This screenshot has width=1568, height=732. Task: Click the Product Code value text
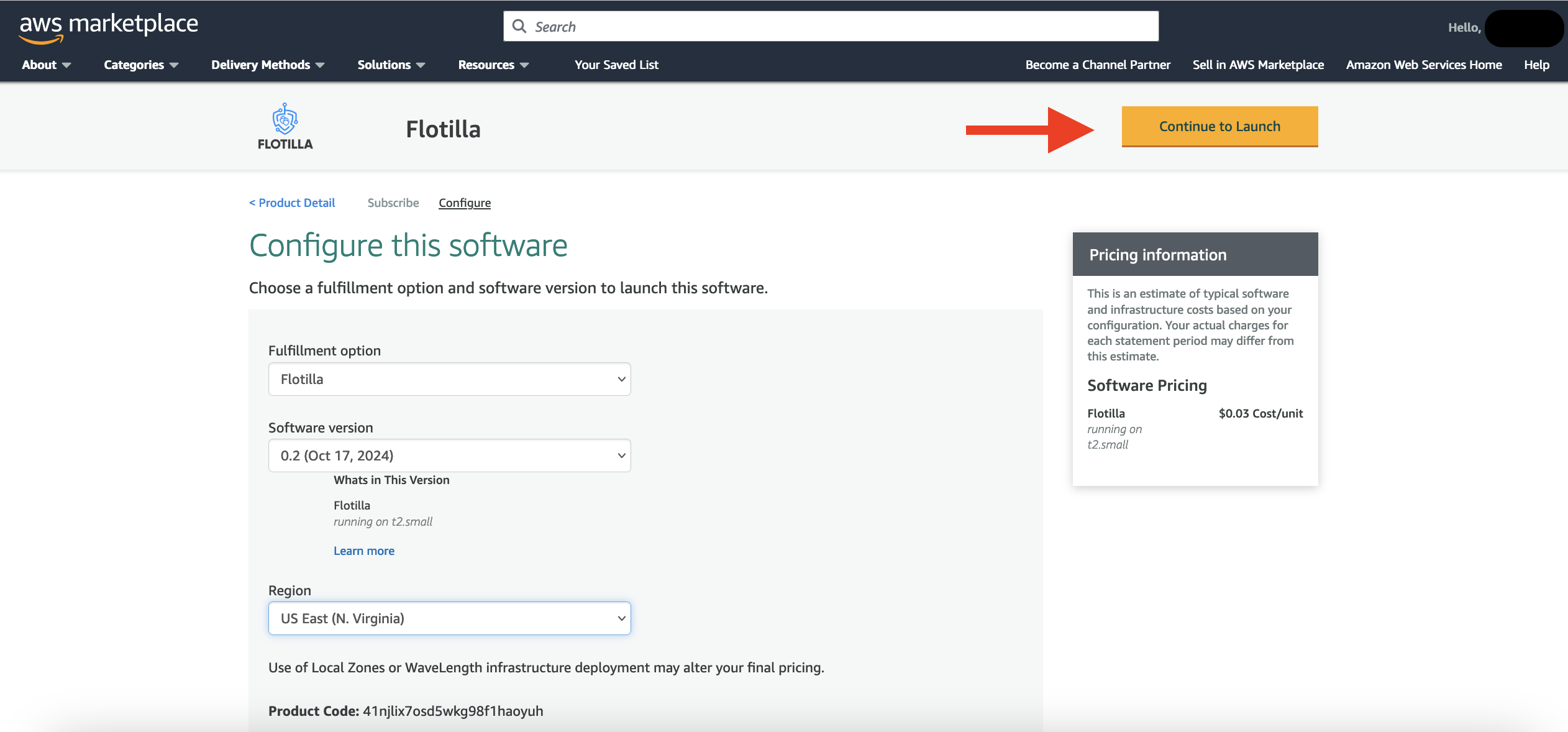pos(453,711)
